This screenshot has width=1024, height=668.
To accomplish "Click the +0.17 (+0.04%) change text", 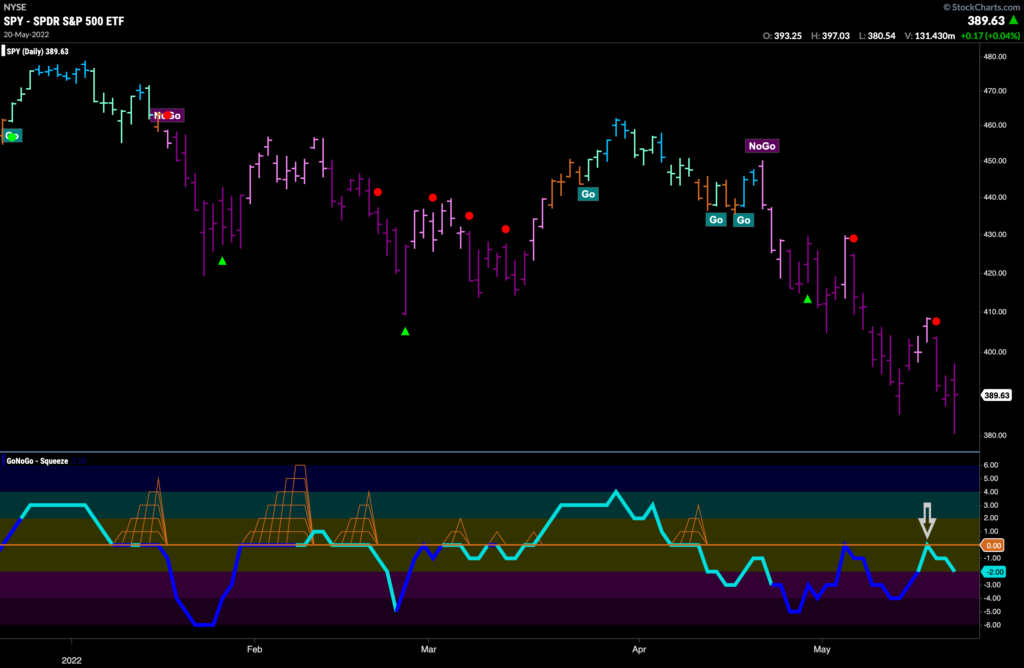I will (990, 36).
